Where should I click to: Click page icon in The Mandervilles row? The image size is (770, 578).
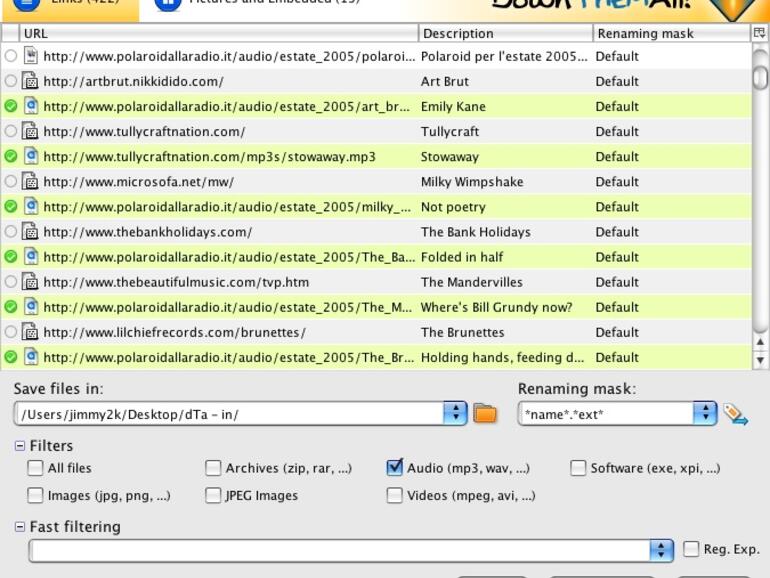click(x=30, y=281)
